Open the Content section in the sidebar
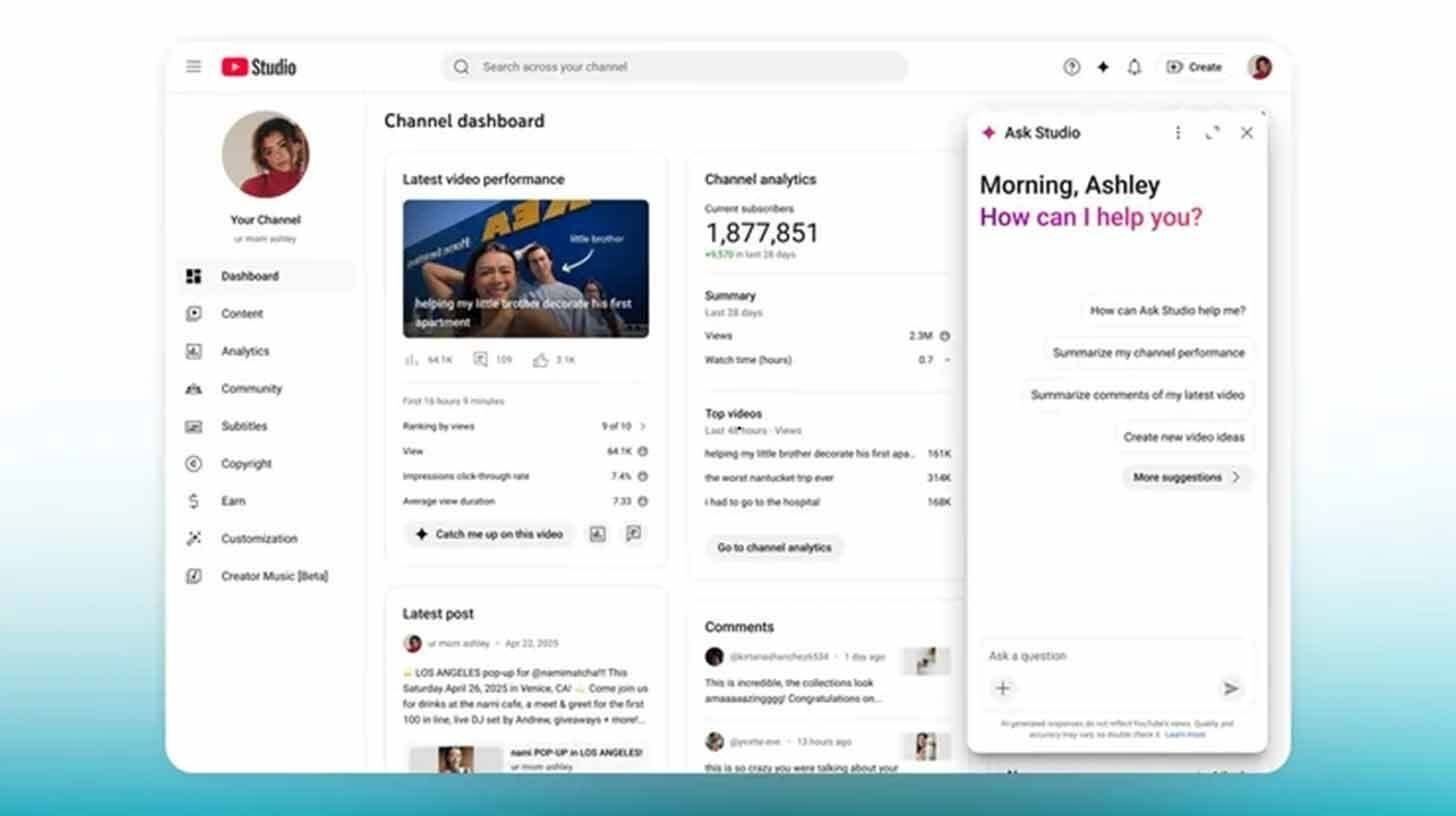The width and height of the screenshot is (1456, 816). click(x=242, y=313)
